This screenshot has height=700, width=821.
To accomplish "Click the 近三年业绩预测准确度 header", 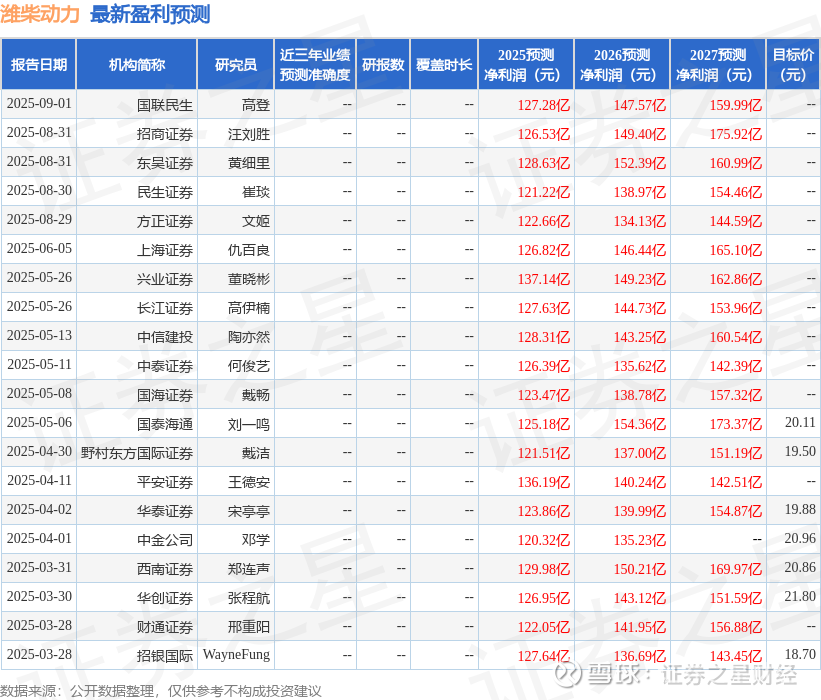I will click(x=315, y=64).
